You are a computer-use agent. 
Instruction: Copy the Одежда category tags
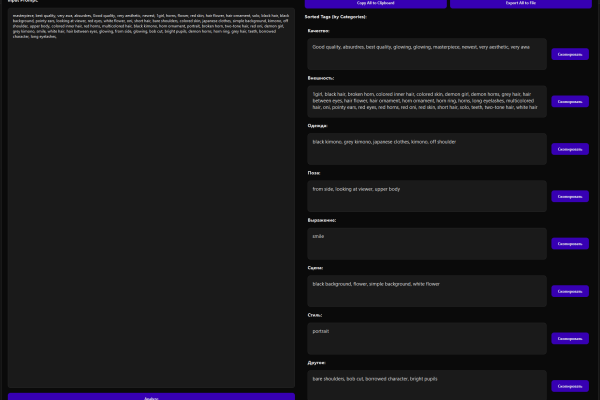pos(570,149)
